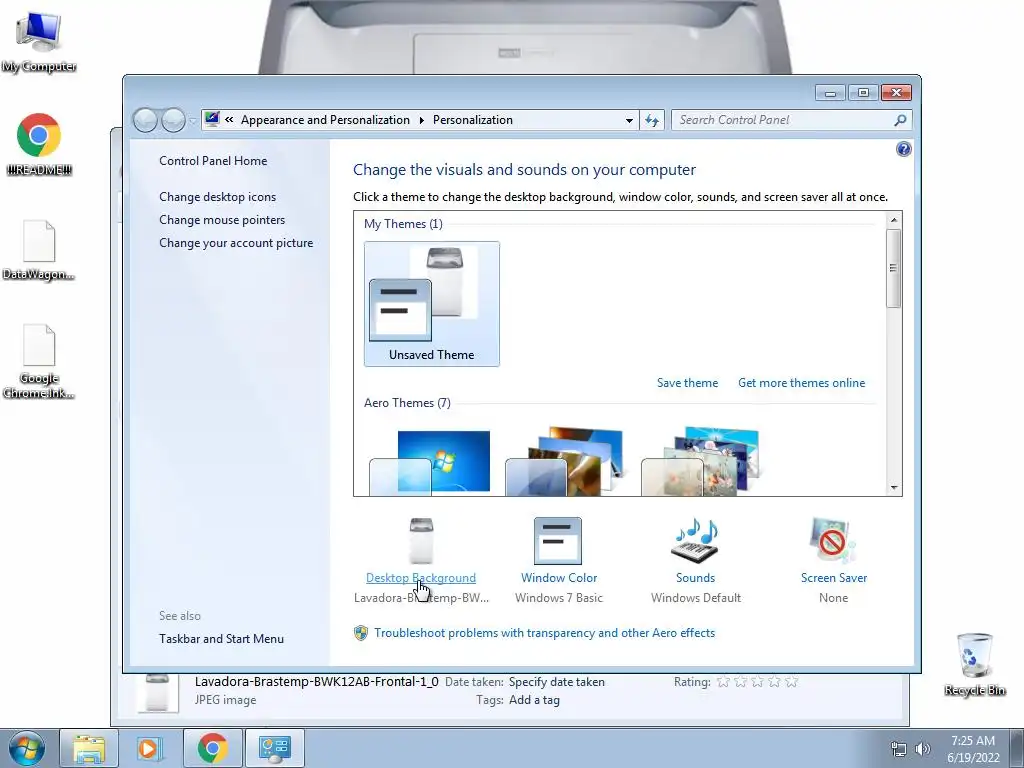Click the Desktop Background washer icon
1024x768 pixels.
(421, 541)
